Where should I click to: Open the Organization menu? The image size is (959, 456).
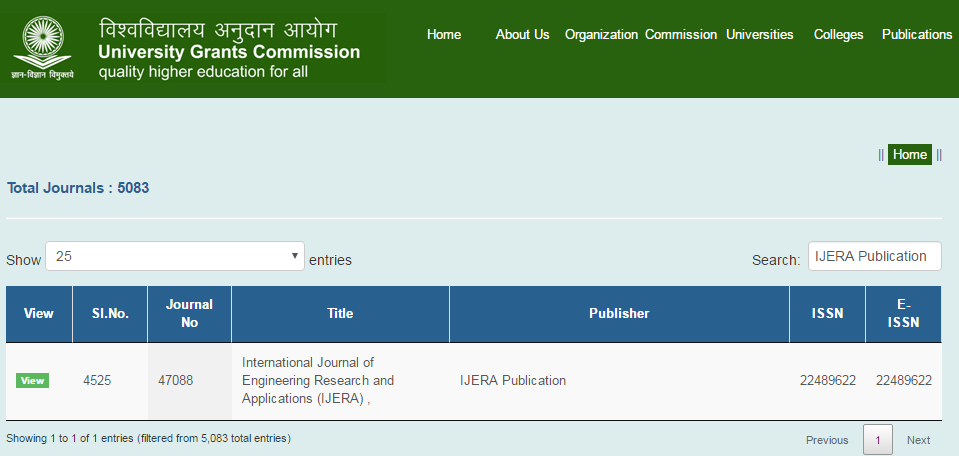pyautogui.click(x=601, y=35)
